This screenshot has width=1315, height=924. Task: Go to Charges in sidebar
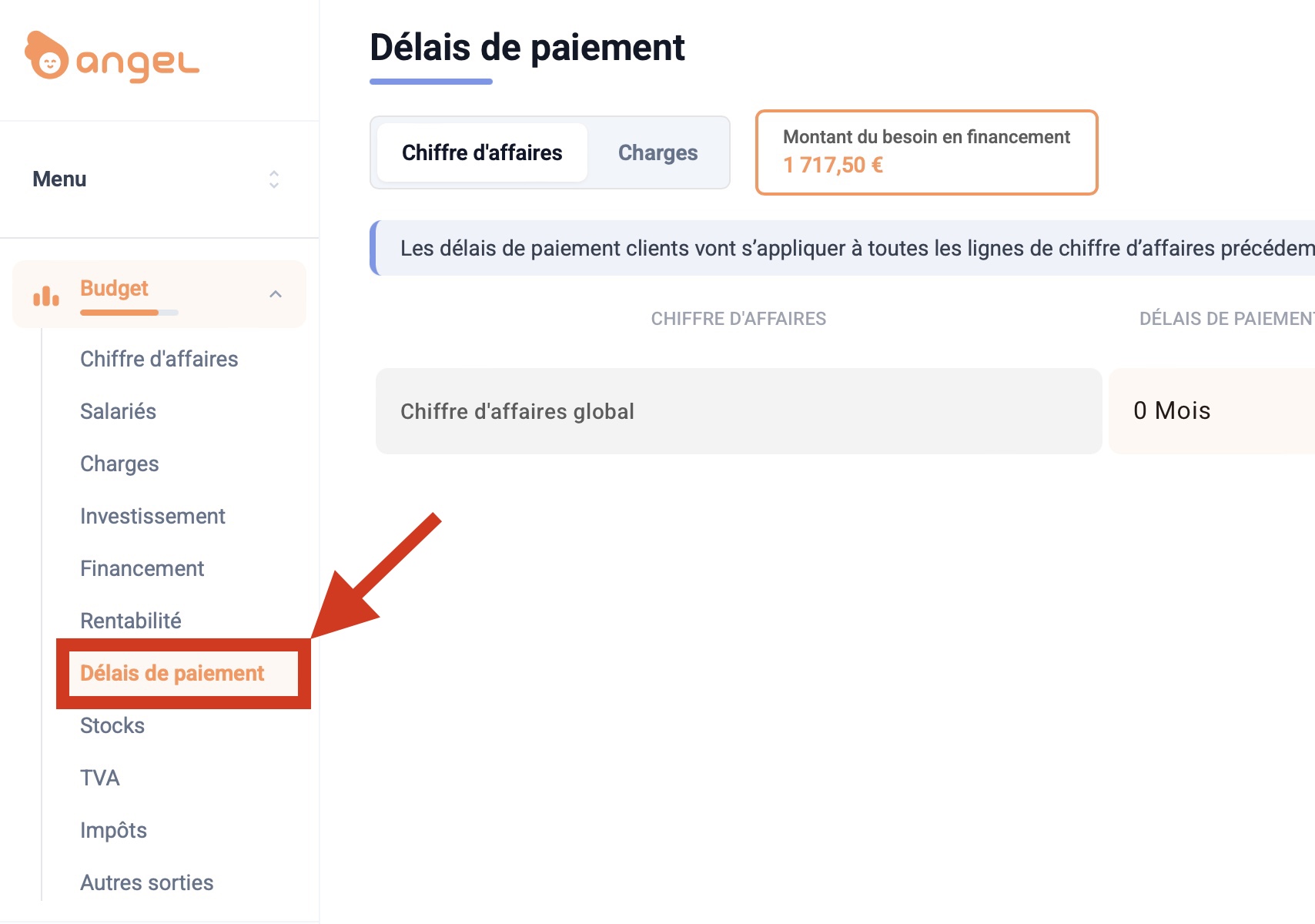tap(119, 464)
